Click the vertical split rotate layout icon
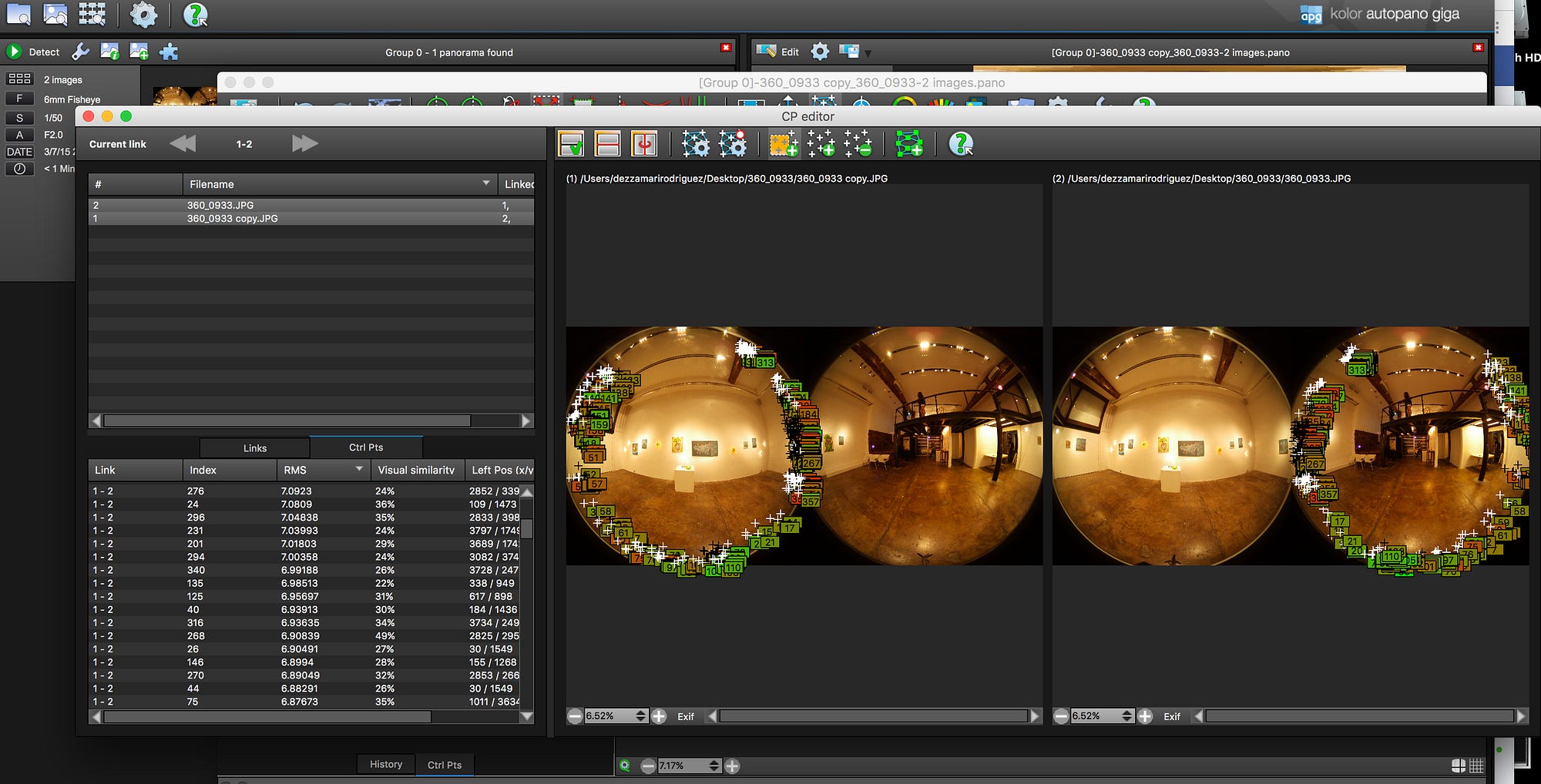Screen dimensions: 1541x784 tap(643, 144)
